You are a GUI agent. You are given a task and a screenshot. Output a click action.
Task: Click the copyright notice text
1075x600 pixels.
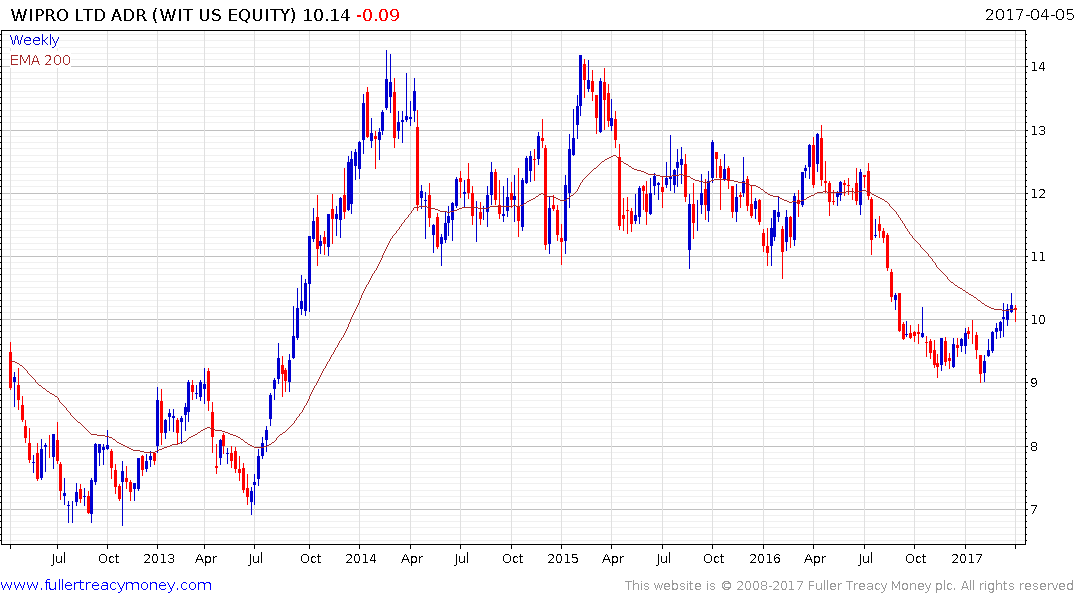pos(849,586)
